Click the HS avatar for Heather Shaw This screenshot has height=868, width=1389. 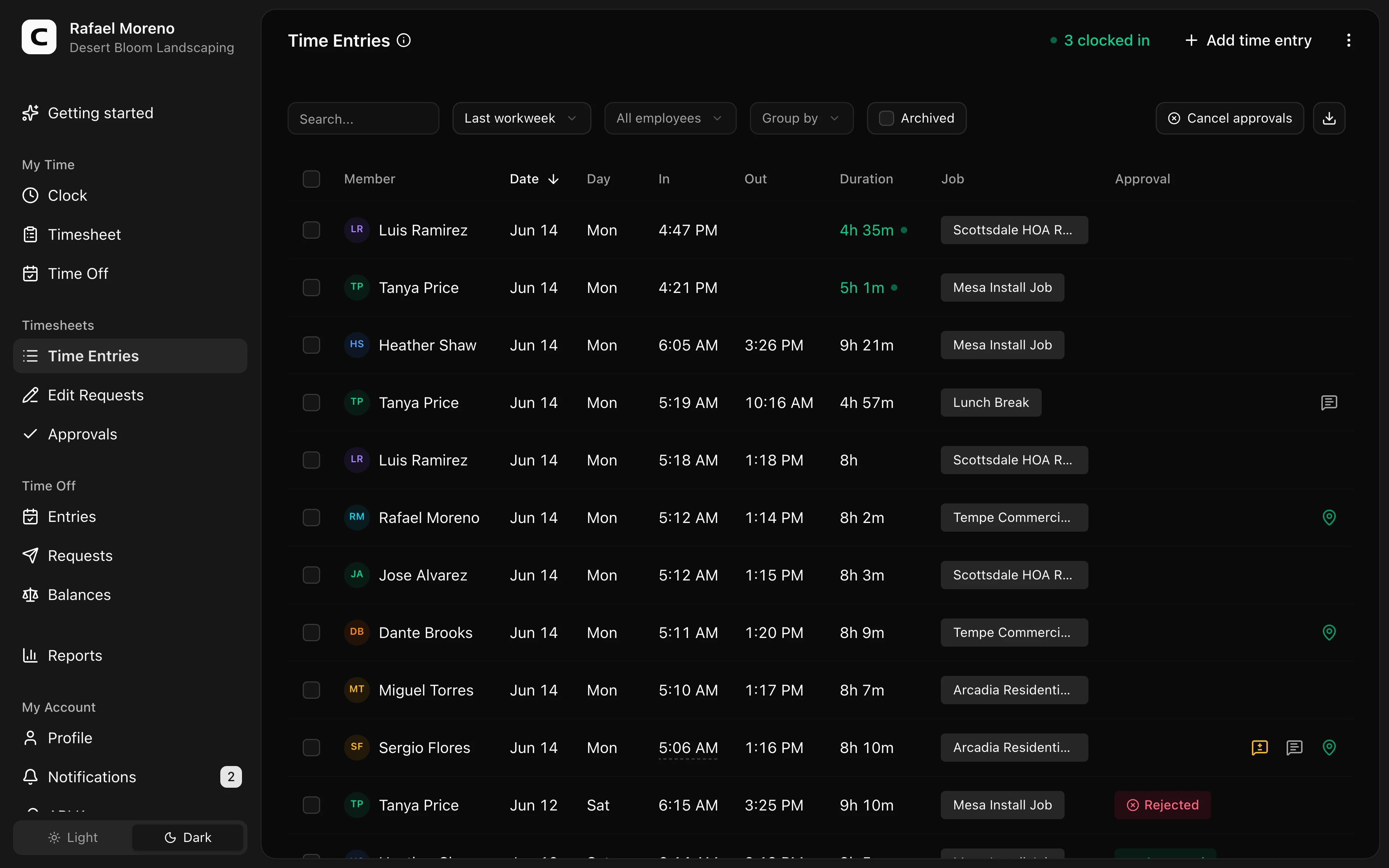tap(356, 345)
